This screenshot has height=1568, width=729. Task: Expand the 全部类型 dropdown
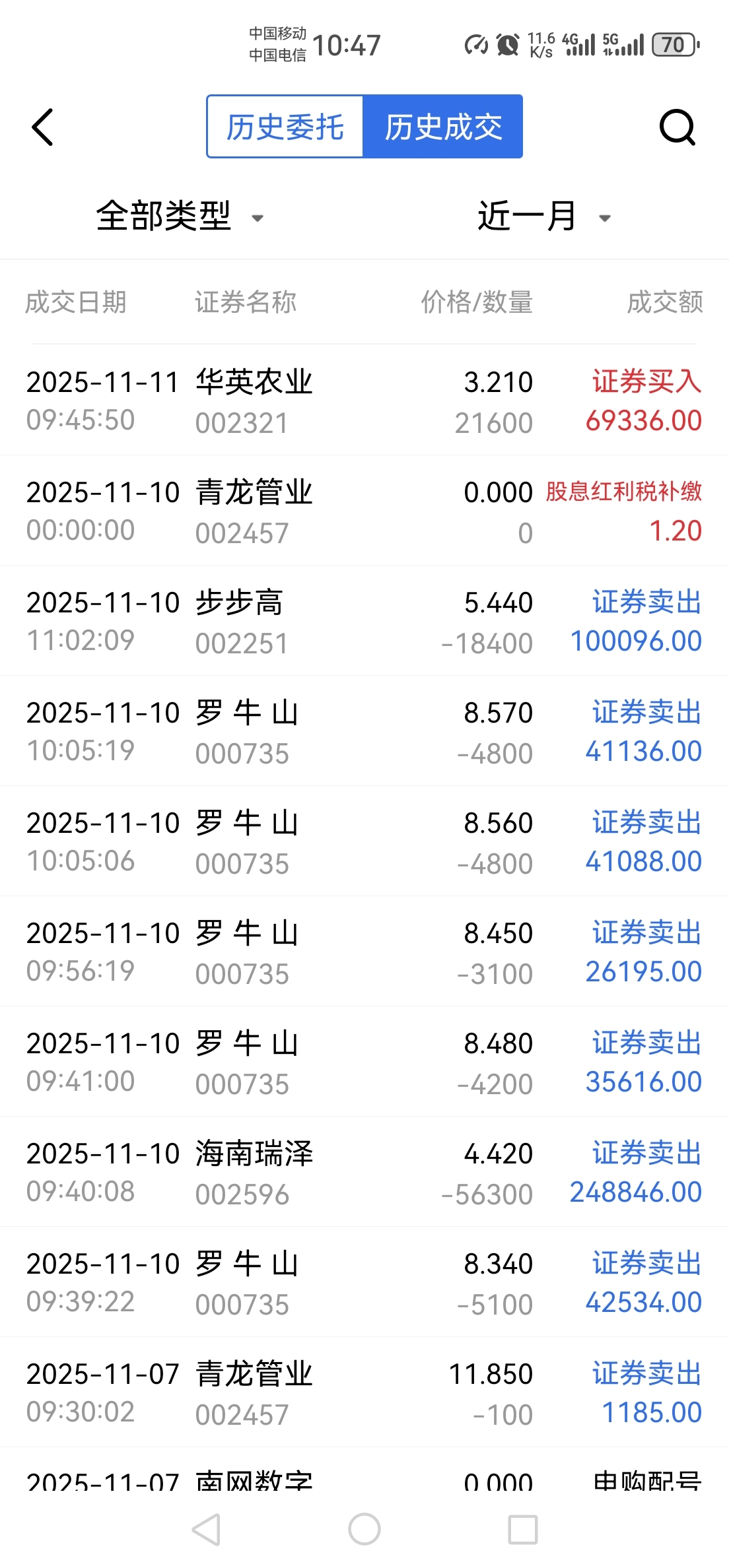tap(164, 216)
